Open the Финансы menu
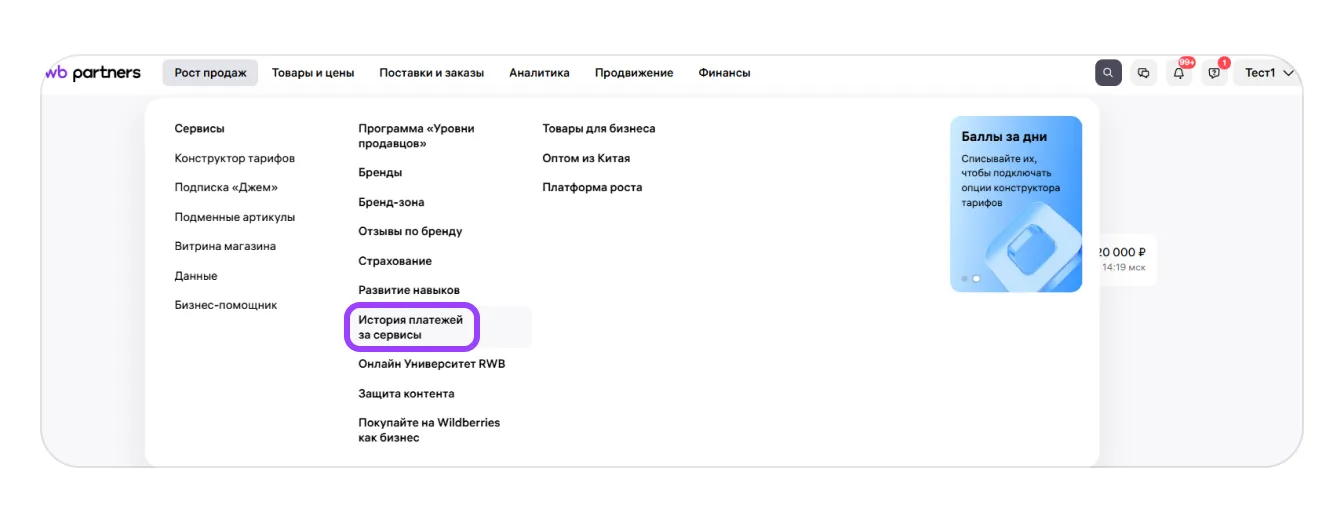This screenshot has width=1344, height=522. click(724, 73)
